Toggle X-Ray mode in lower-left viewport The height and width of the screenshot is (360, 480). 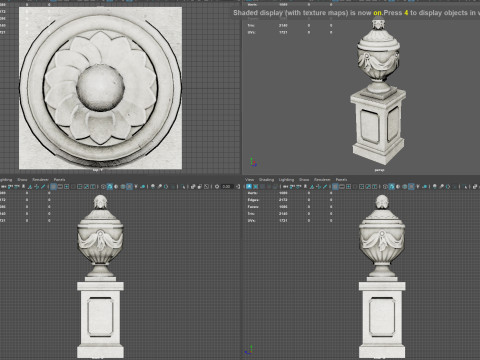193,187
